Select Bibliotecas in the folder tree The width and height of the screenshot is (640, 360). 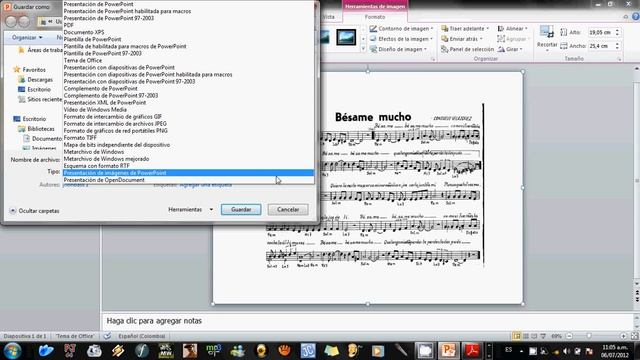(36, 129)
